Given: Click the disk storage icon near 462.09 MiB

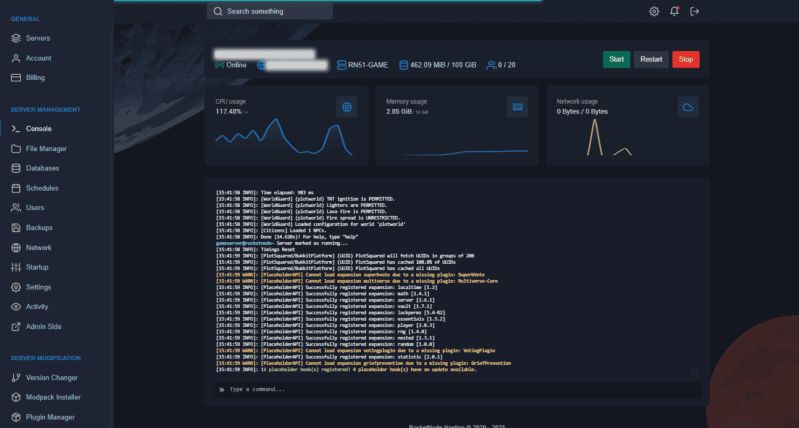Looking at the screenshot, I should click(404, 65).
